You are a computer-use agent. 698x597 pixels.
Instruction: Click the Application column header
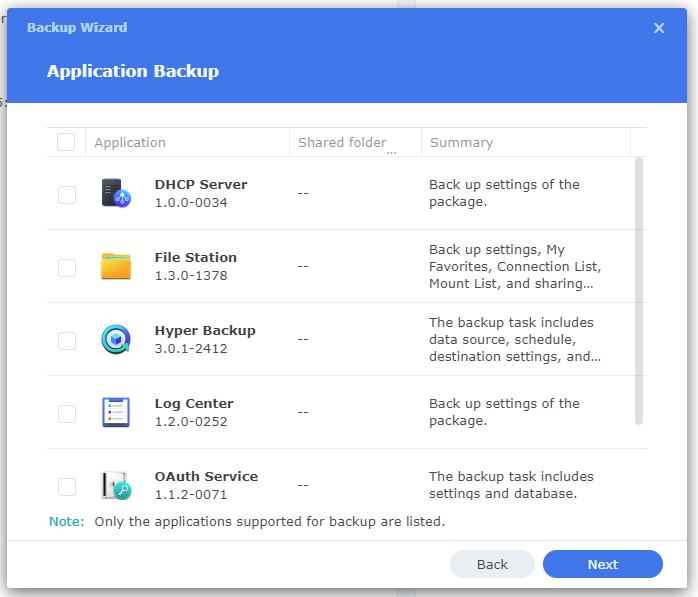coord(187,142)
